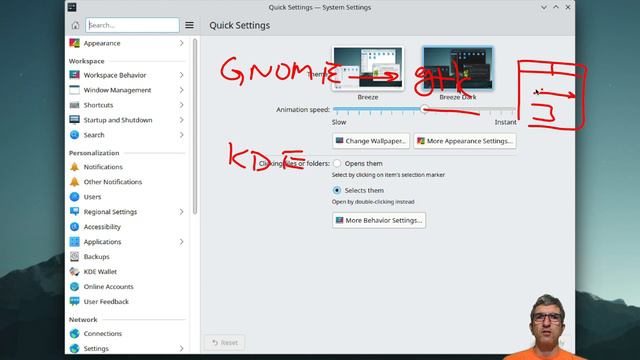Click the Applications grid icon

(74, 242)
